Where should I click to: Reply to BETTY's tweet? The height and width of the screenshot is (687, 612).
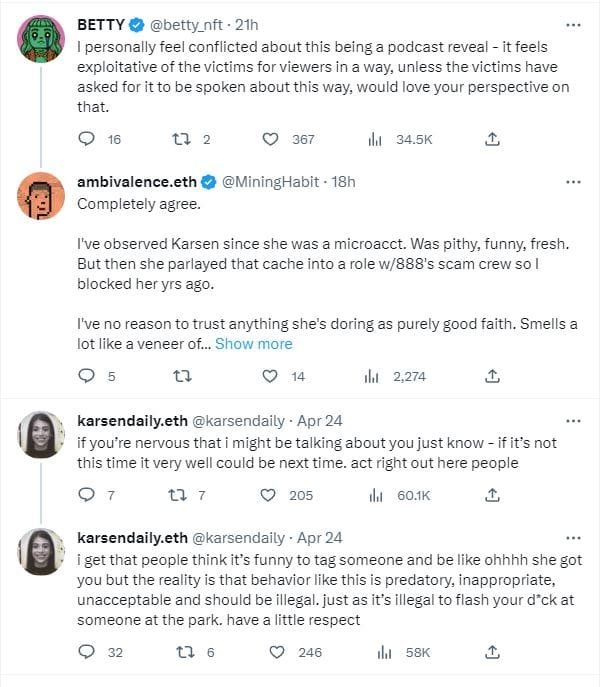(86, 140)
